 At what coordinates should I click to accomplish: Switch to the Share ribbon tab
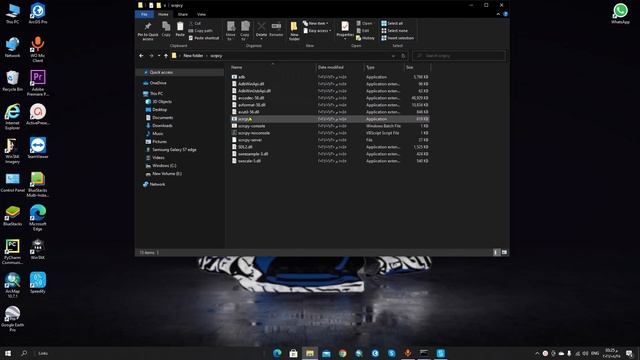(182, 14)
